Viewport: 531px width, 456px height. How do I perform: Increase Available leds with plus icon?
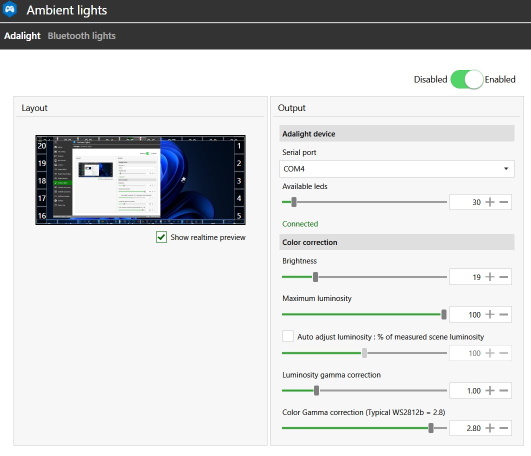click(490, 202)
